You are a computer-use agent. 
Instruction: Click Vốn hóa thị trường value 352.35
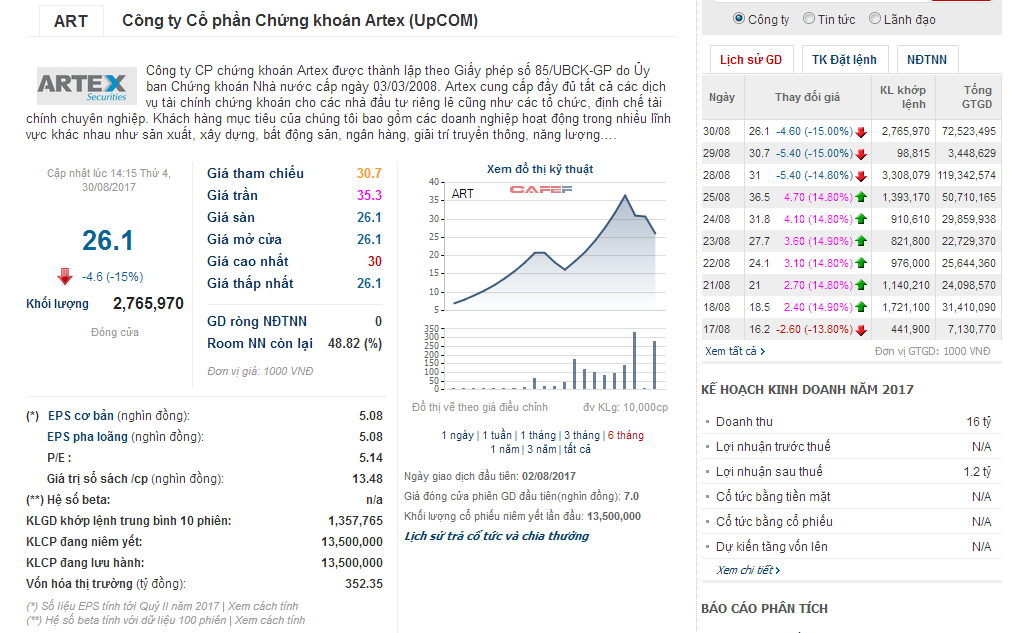[364, 584]
